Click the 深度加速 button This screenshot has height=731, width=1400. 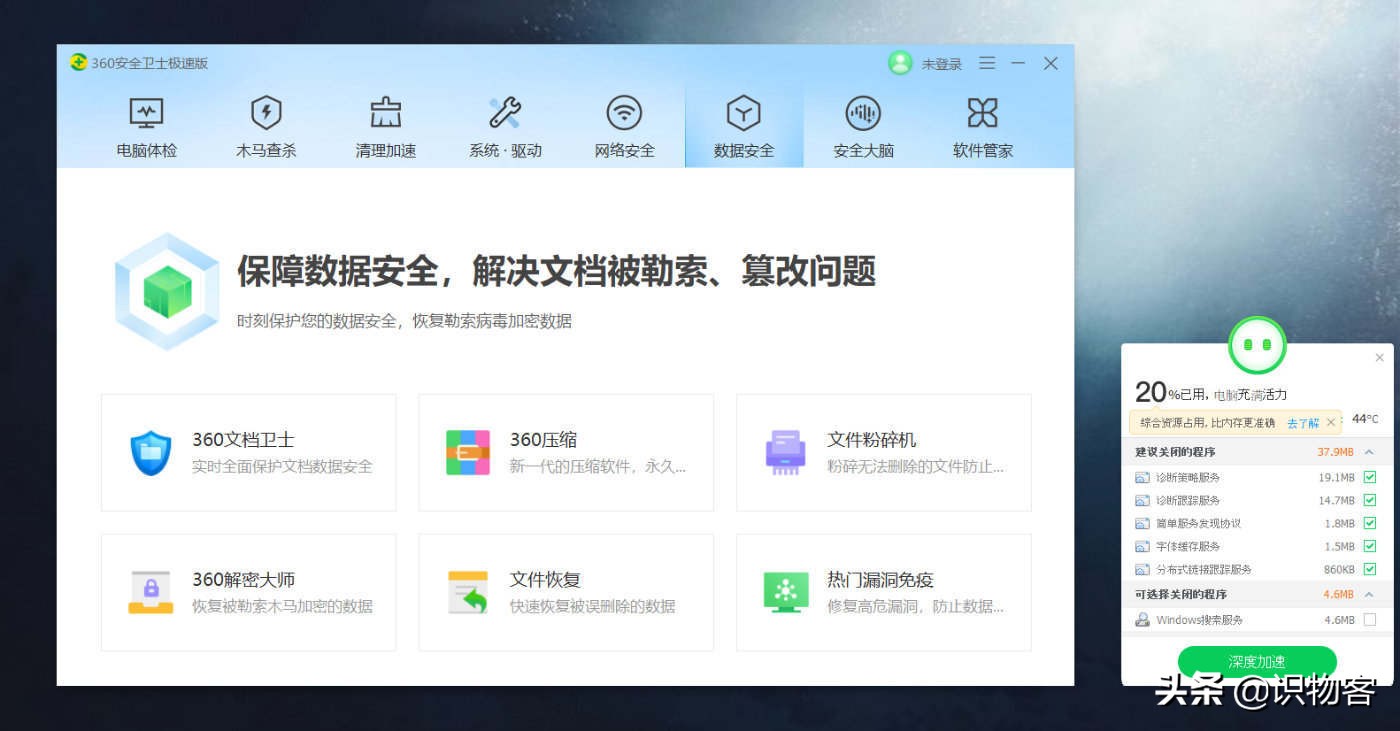coord(1257,661)
